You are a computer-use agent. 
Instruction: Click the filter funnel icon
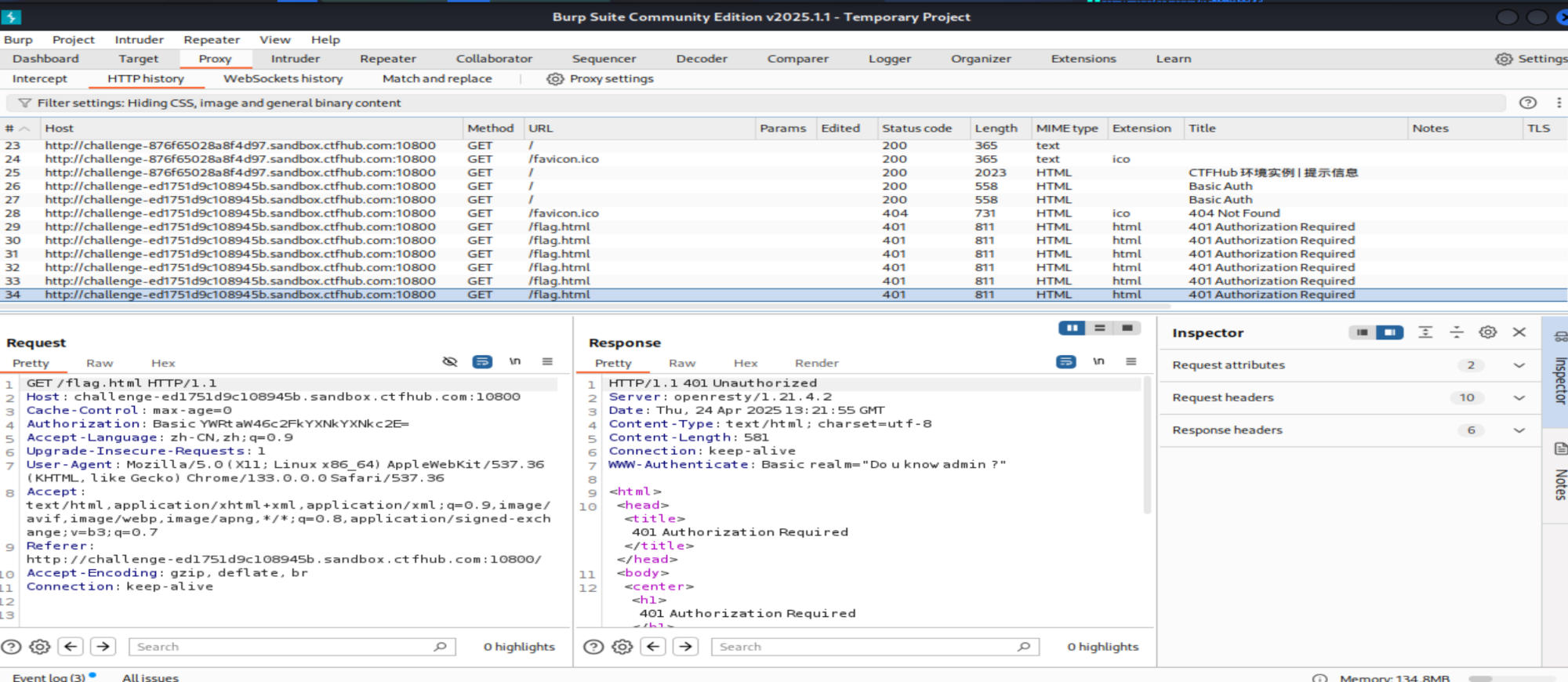pyautogui.click(x=24, y=103)
